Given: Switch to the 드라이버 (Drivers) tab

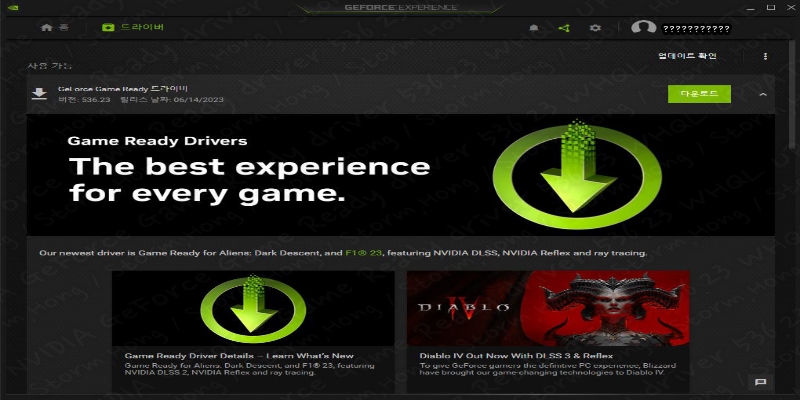Looking at the screenshot, I should [133, 28].
